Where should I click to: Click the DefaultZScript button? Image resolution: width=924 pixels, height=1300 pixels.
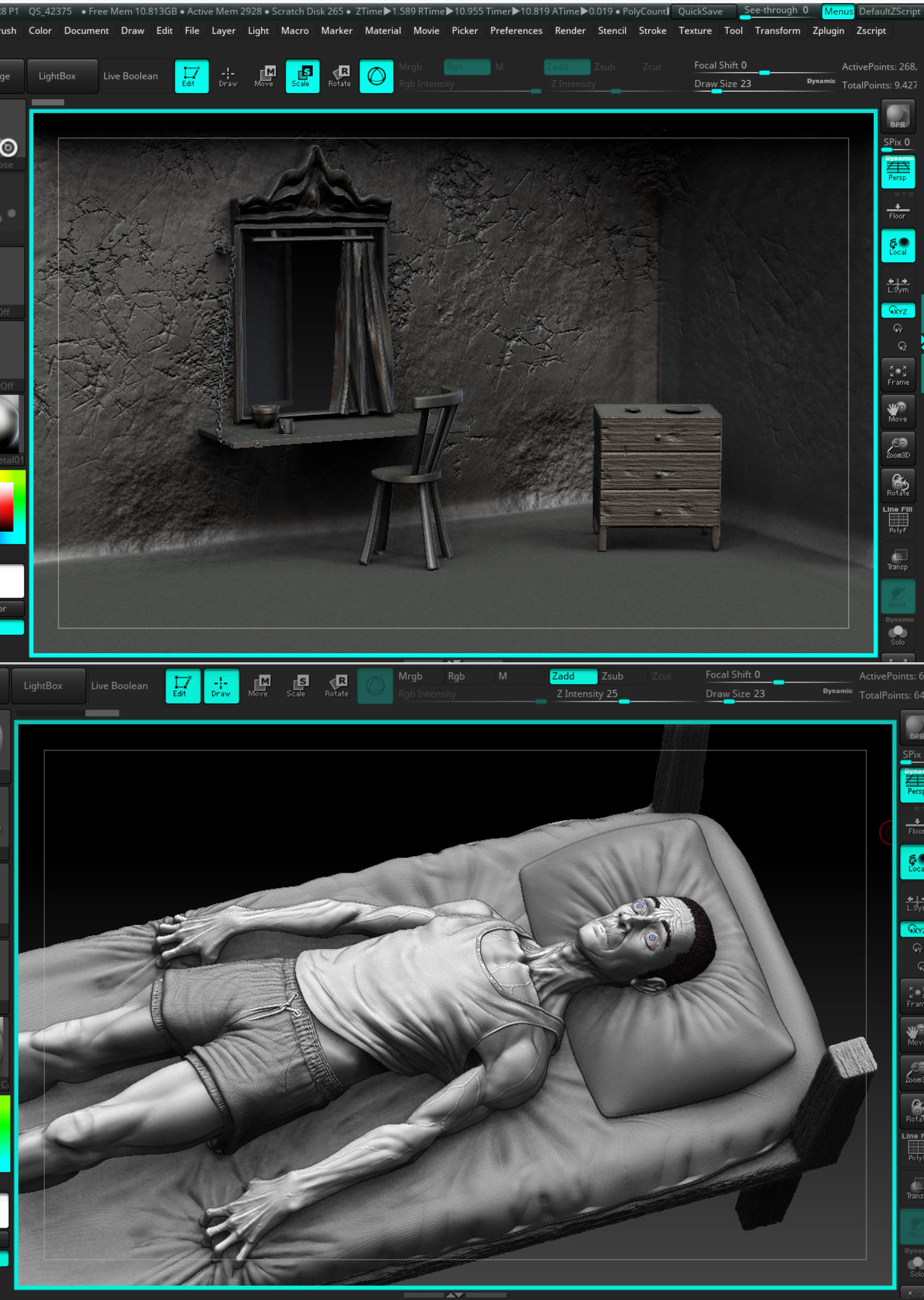pyautogui.click(x=890, y=11)
